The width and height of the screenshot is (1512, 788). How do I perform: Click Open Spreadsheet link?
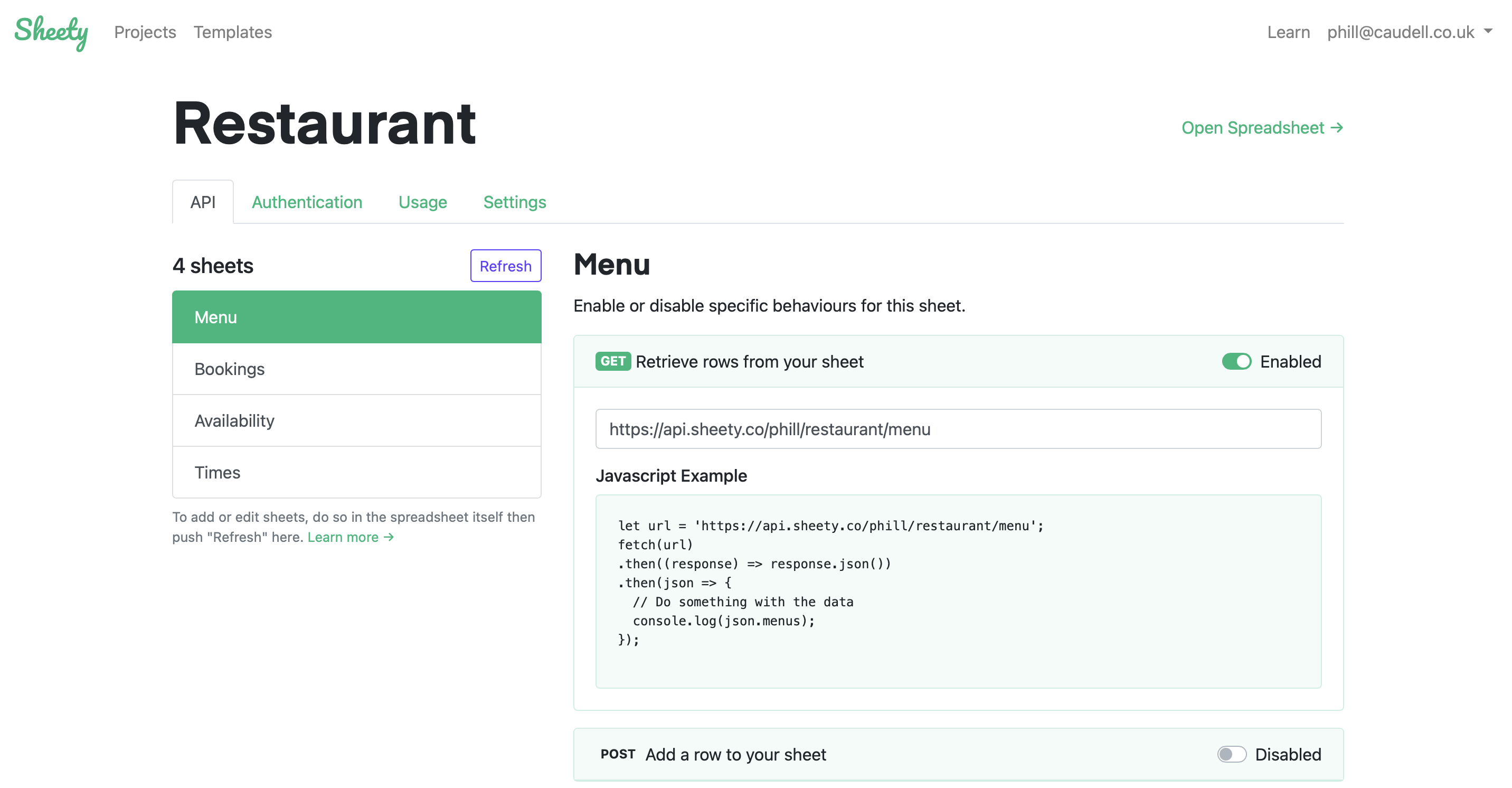tap(1262, 127)
